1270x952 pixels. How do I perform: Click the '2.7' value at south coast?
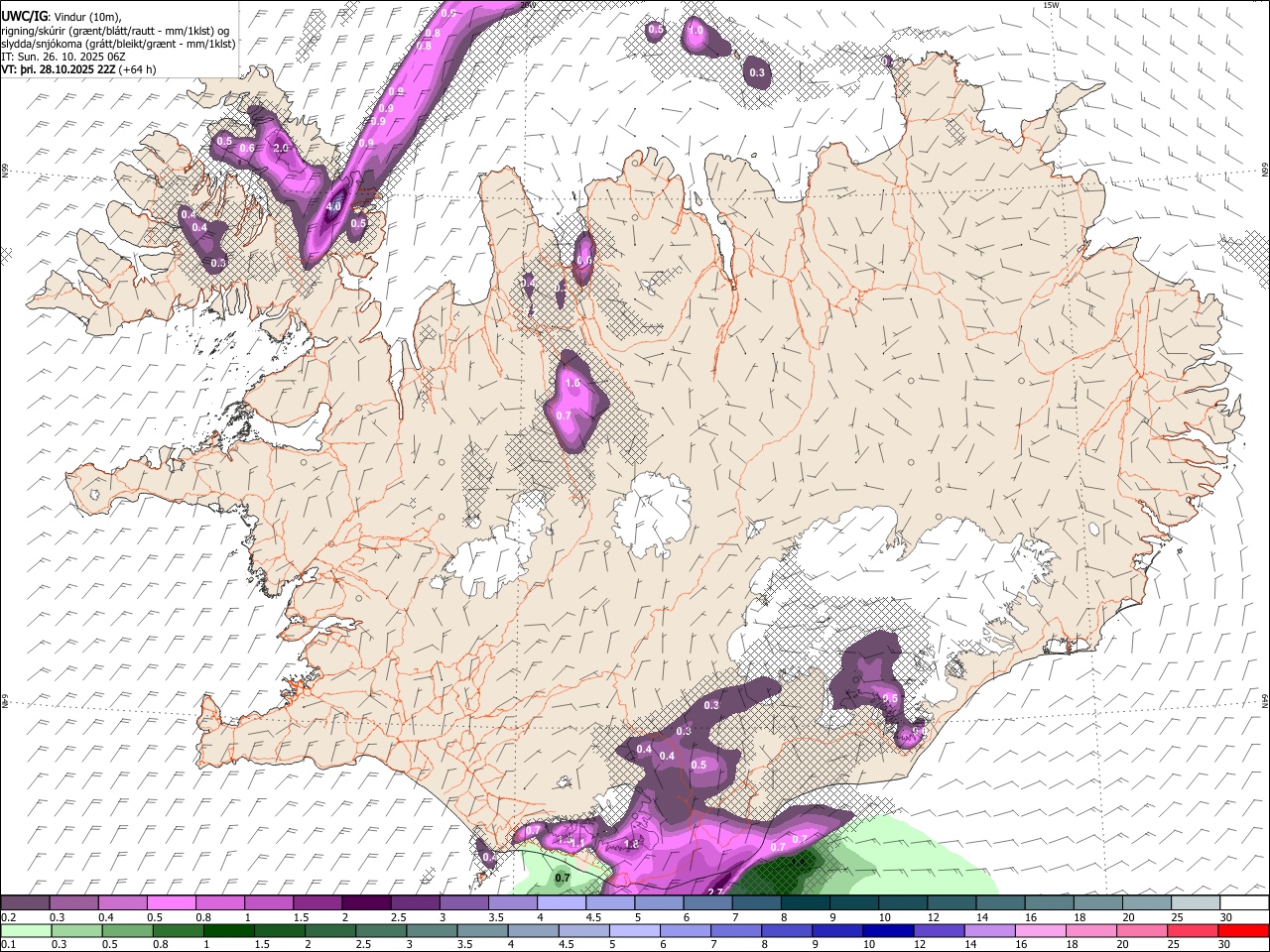(714, 892)
